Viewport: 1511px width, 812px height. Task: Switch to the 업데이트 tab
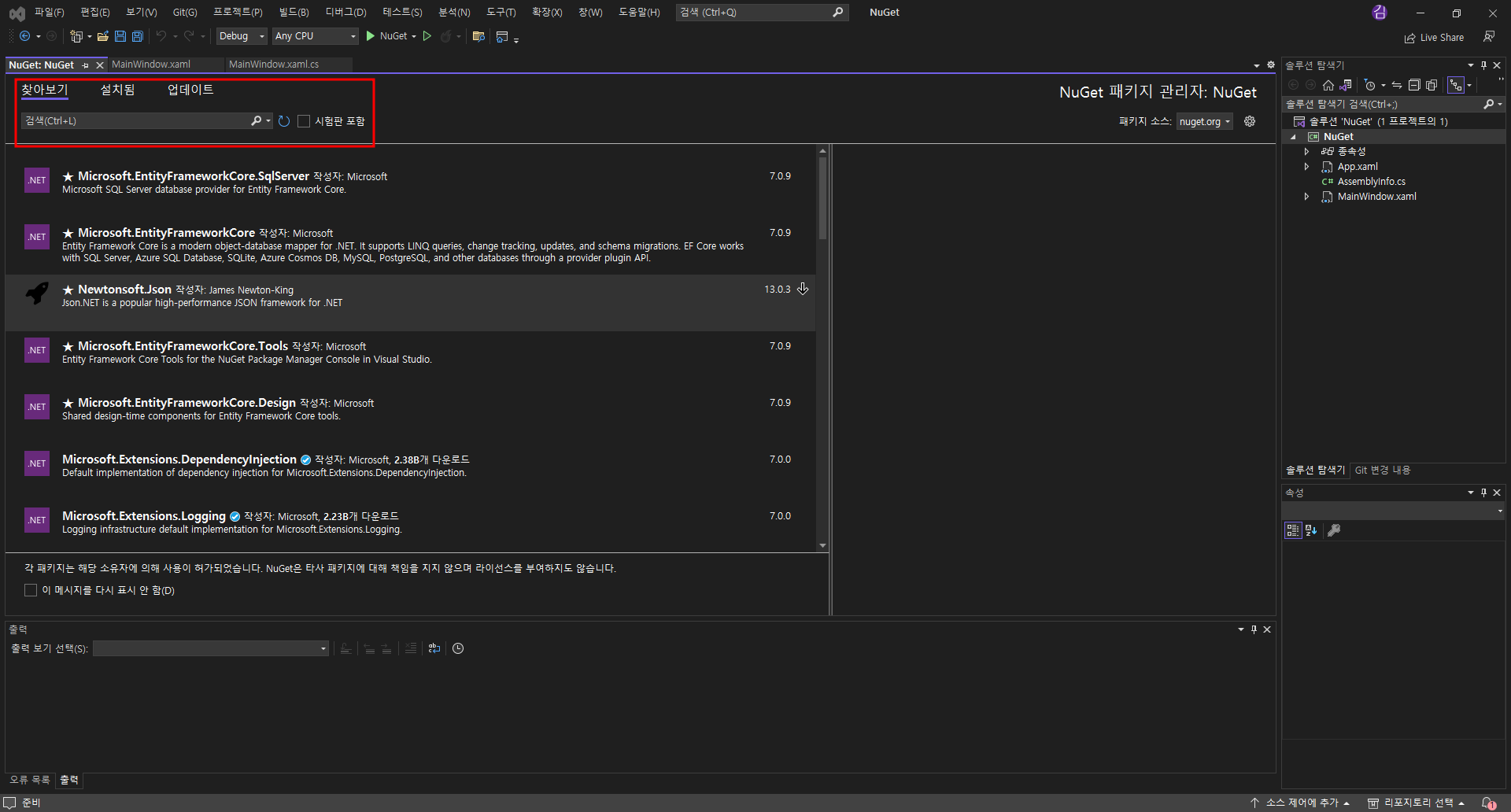(x=190, y=90)
